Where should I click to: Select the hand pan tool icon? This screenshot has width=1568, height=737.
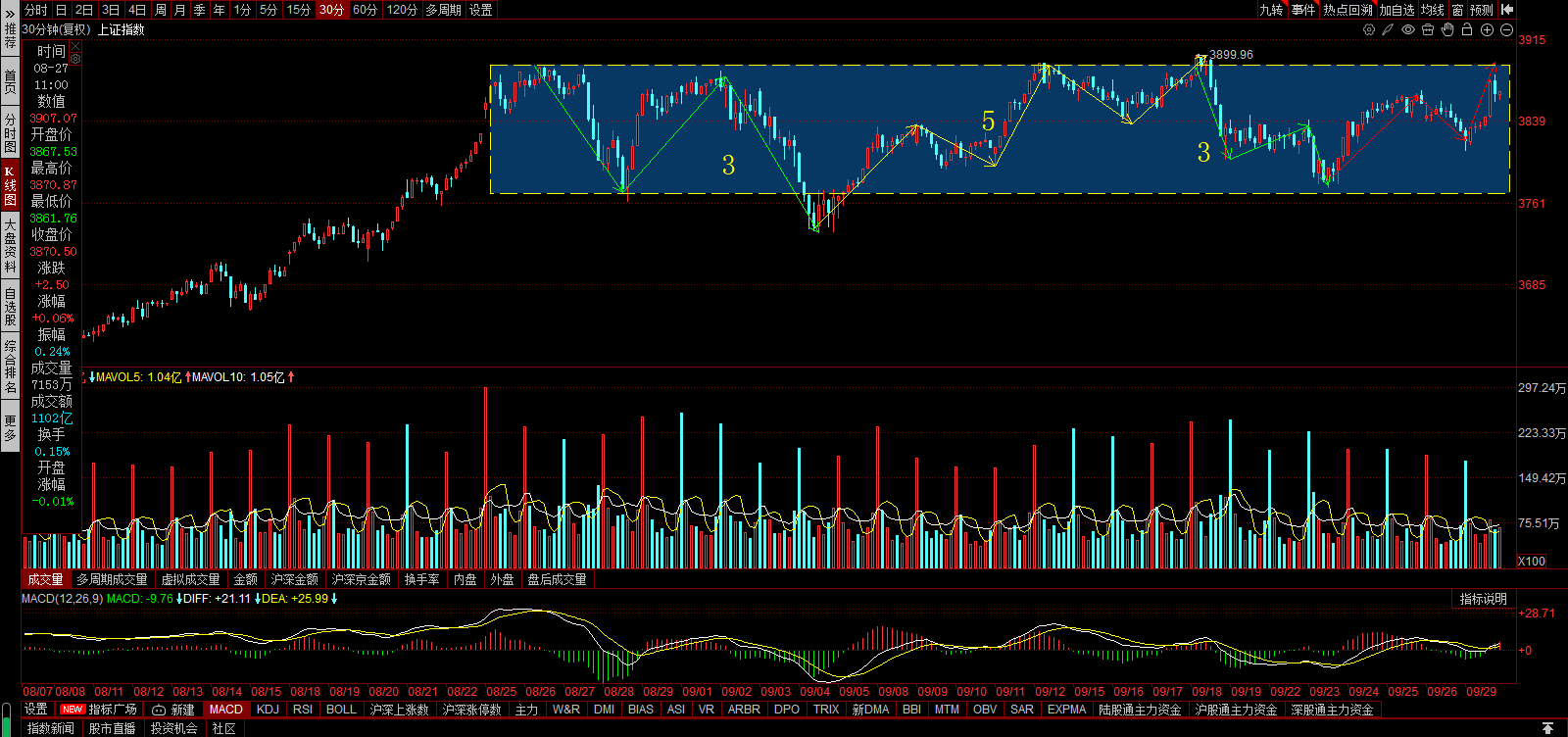1447,29
